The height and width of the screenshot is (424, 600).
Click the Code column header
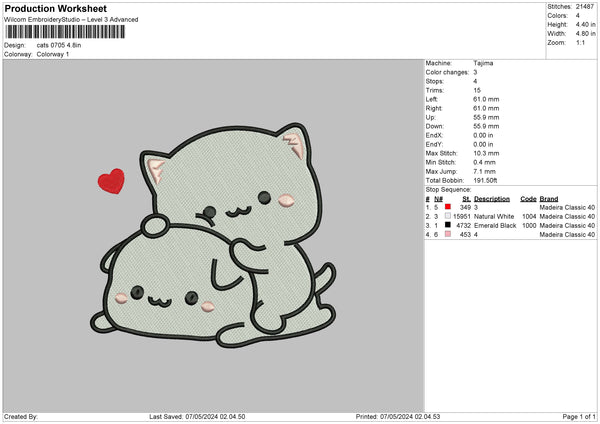coord(529,199)
